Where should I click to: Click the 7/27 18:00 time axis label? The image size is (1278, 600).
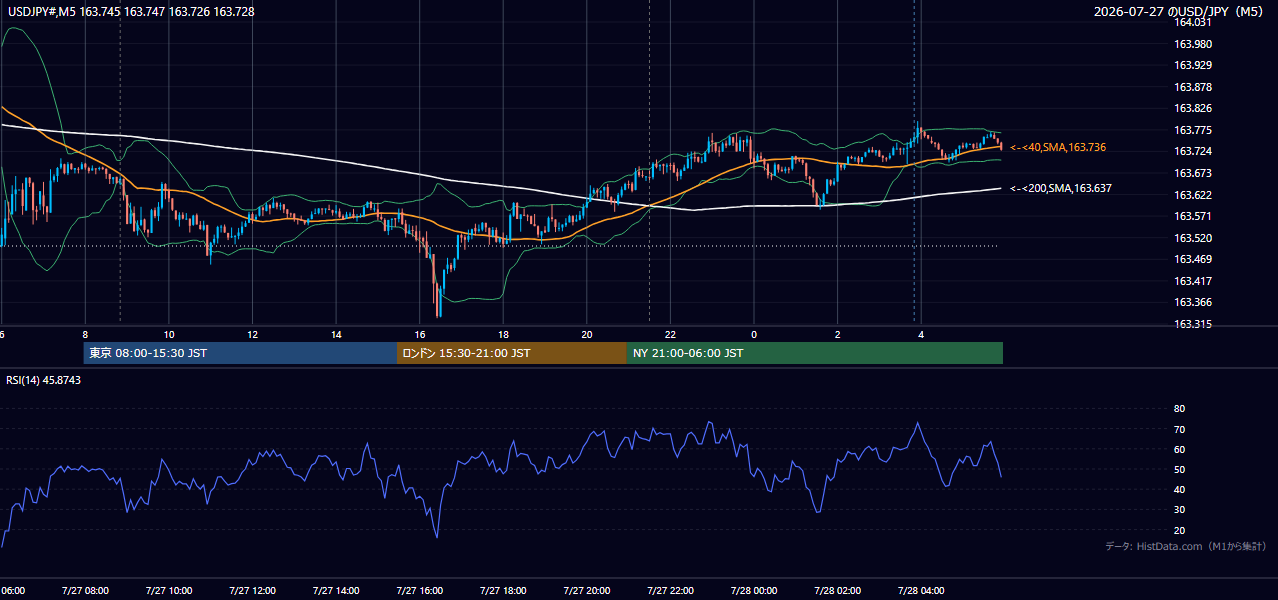[x=503, y=590]
